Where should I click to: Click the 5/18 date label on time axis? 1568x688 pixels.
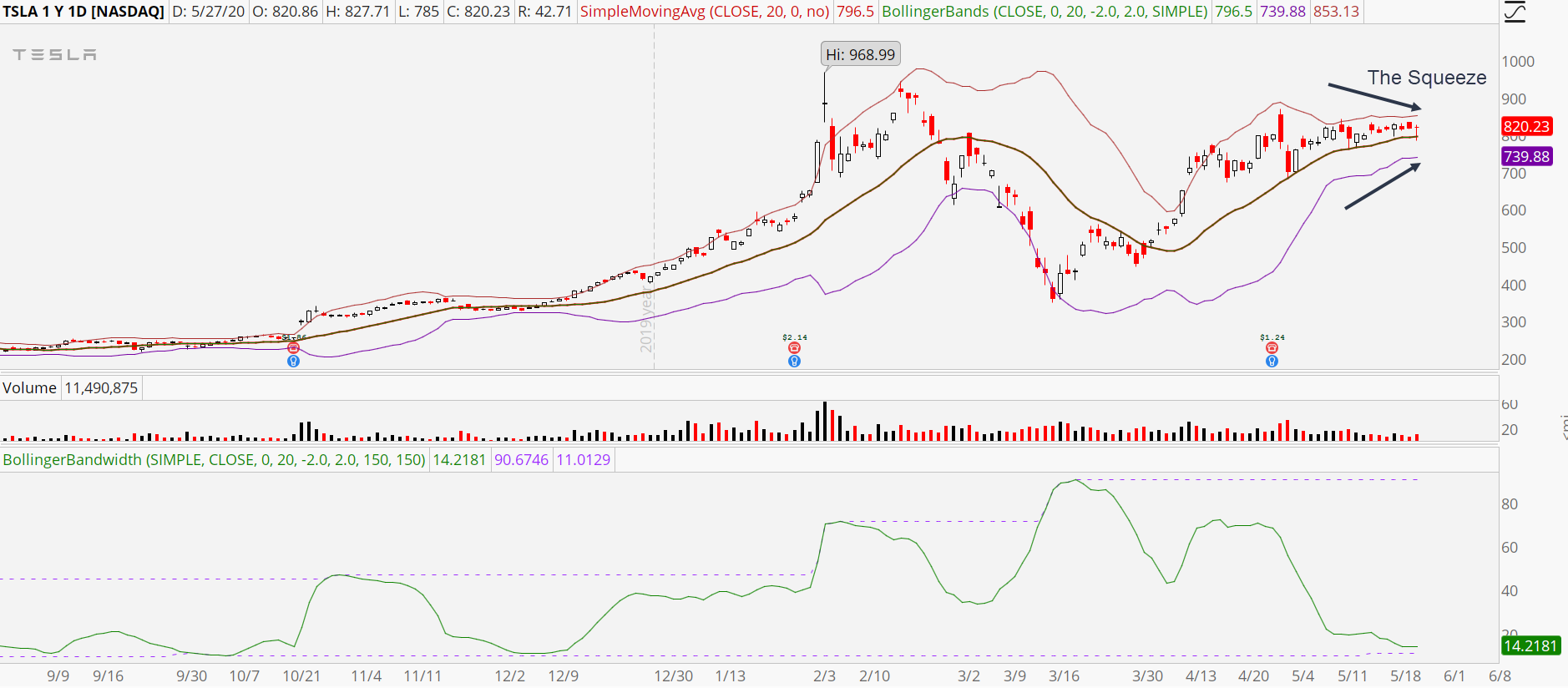point(1406,675)
